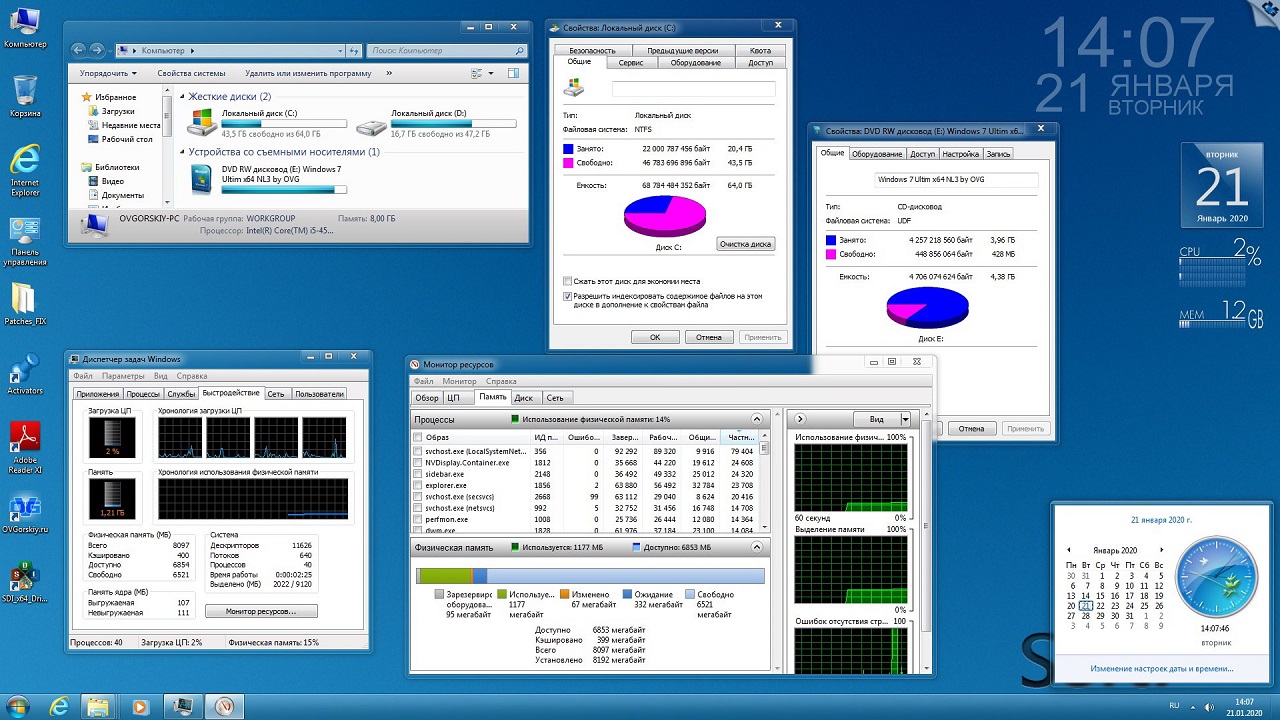Check the explorer.exe process checkbox
The image size is (1280, 720).
[418, 485]
